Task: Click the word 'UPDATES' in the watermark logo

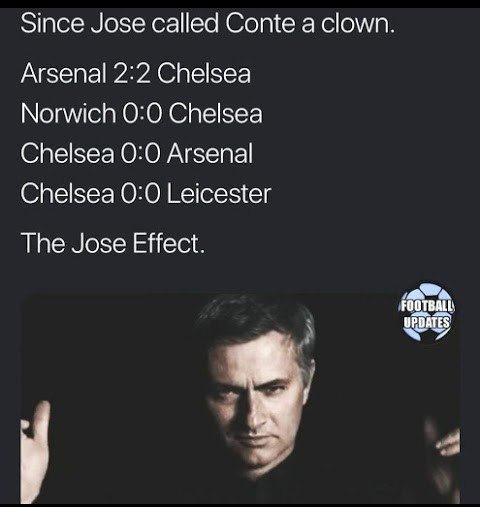Action: point(427,322)
